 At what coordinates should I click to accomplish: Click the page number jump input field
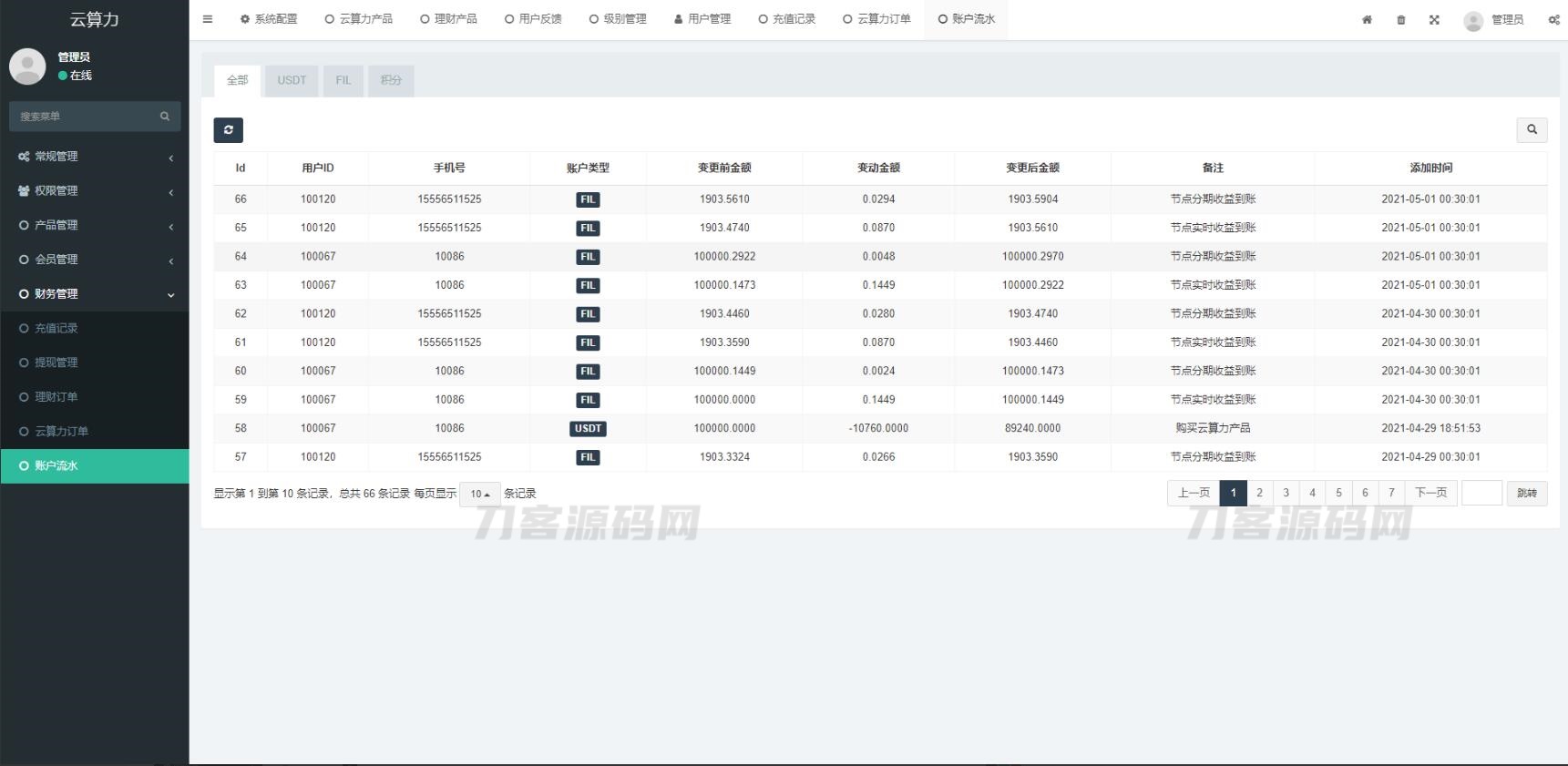(1481, 493)
